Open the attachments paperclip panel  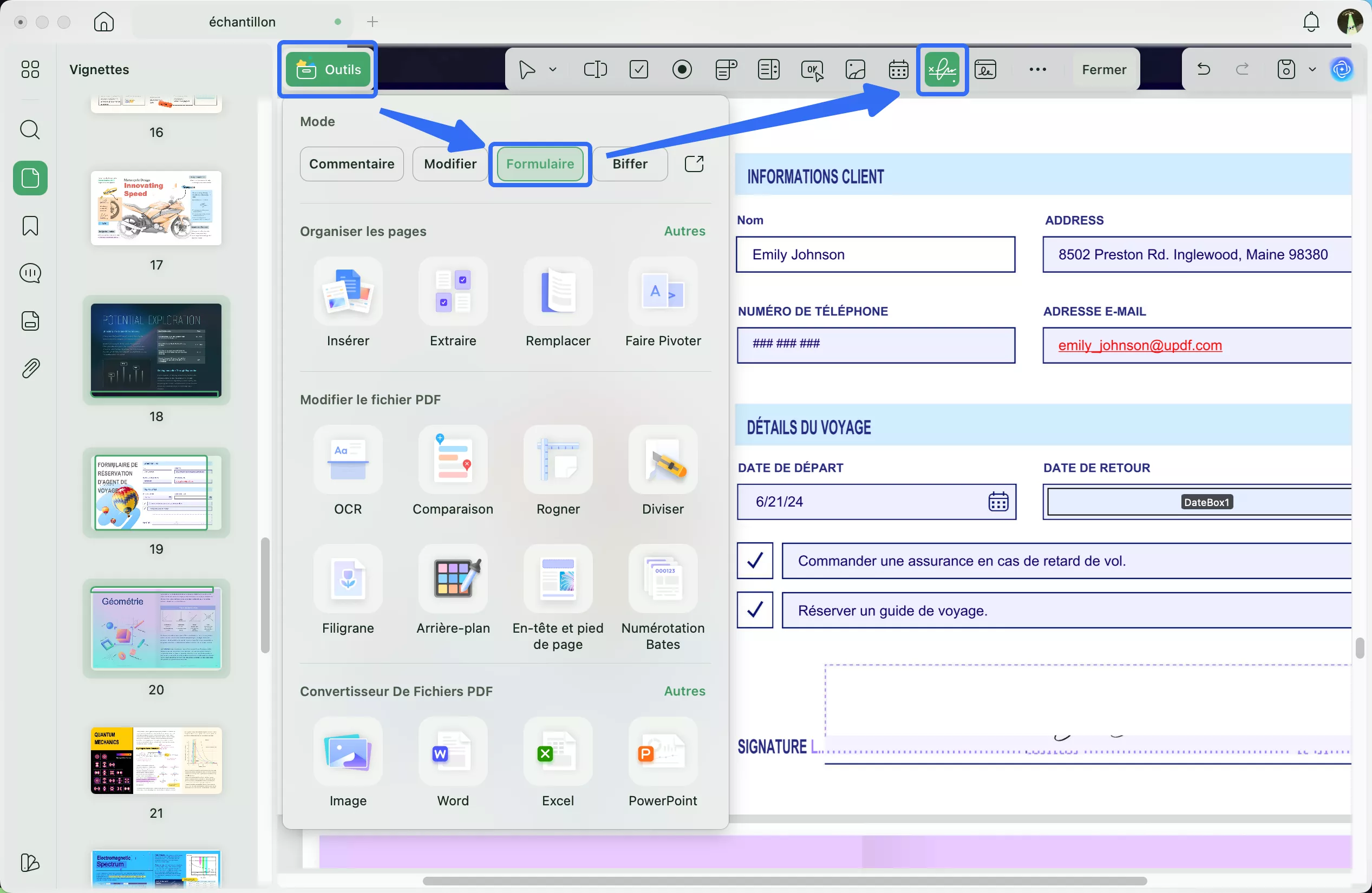pos(30,369)
